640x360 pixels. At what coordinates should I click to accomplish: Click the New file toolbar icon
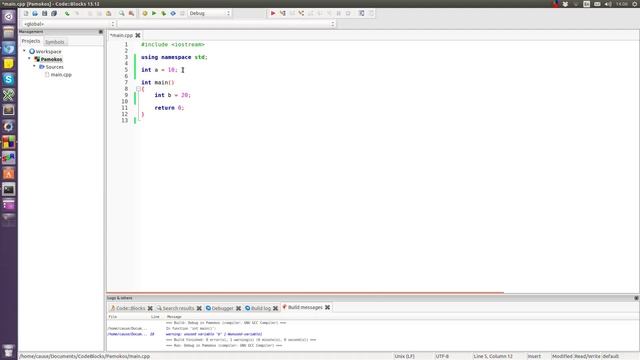pos(26,13)
